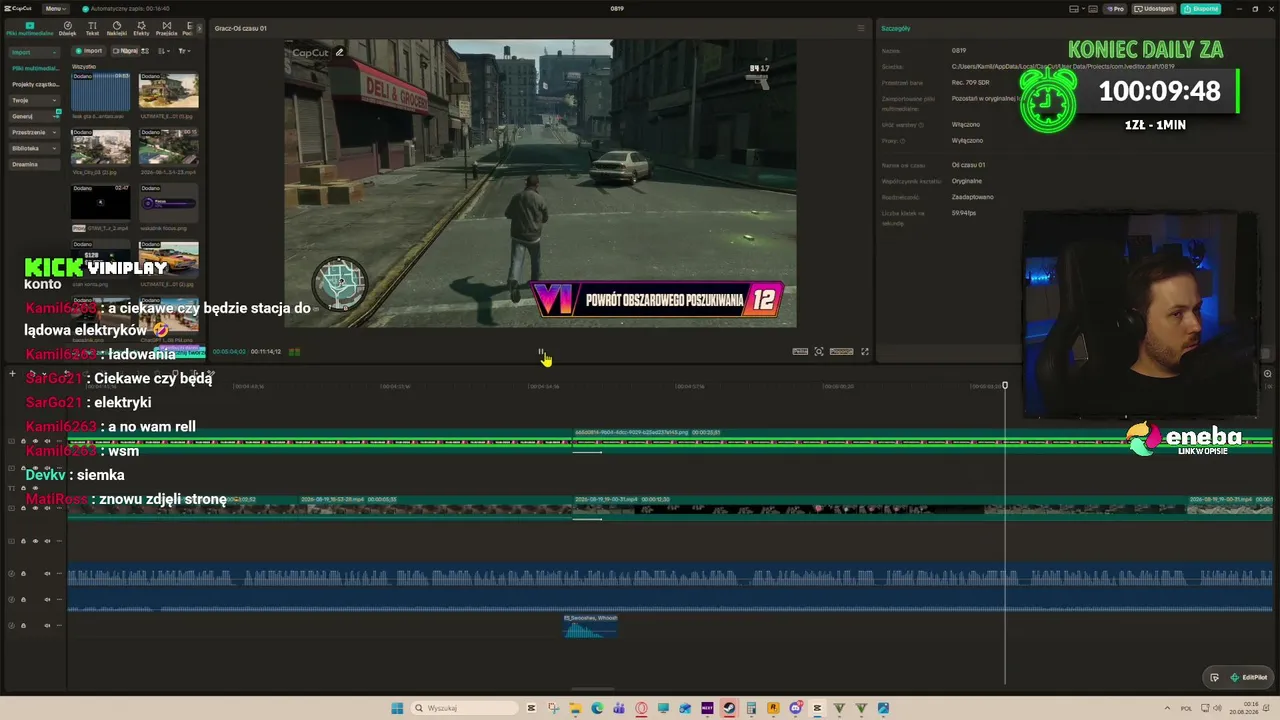Viewport: 1280px width, 720px height.
Task: Lock the empty video track
Action: coord(24,541)
